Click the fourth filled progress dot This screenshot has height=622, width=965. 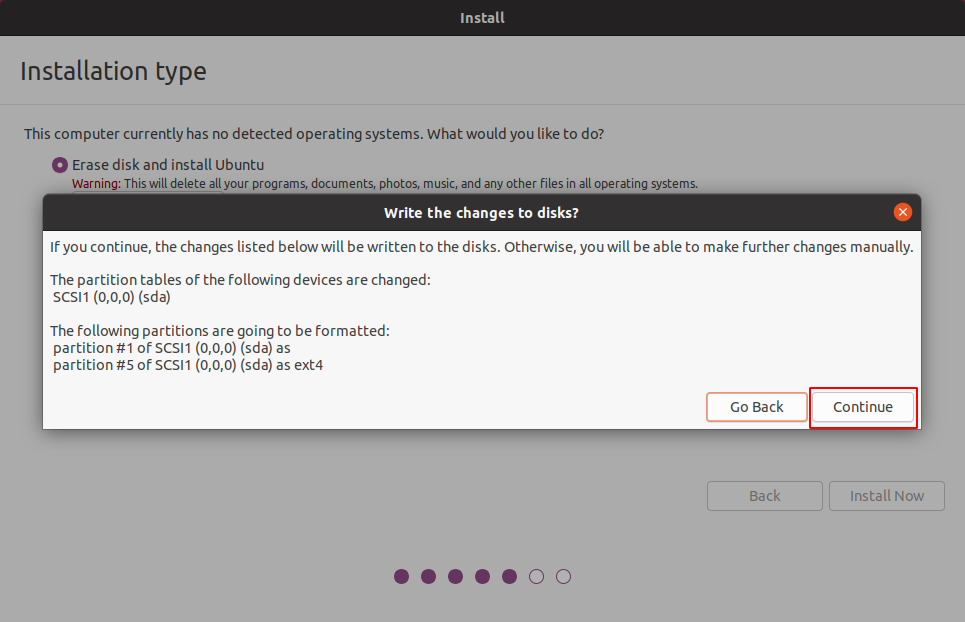(483, 576)
